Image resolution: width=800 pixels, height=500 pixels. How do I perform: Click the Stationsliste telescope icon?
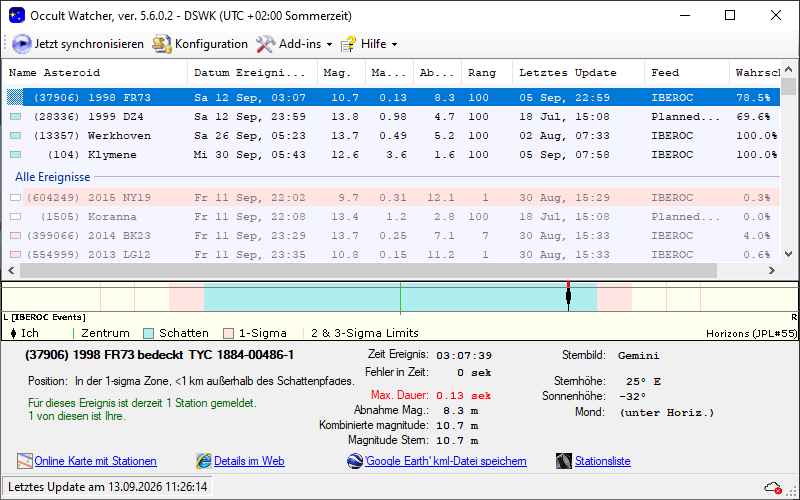click(x=564, y=461)
